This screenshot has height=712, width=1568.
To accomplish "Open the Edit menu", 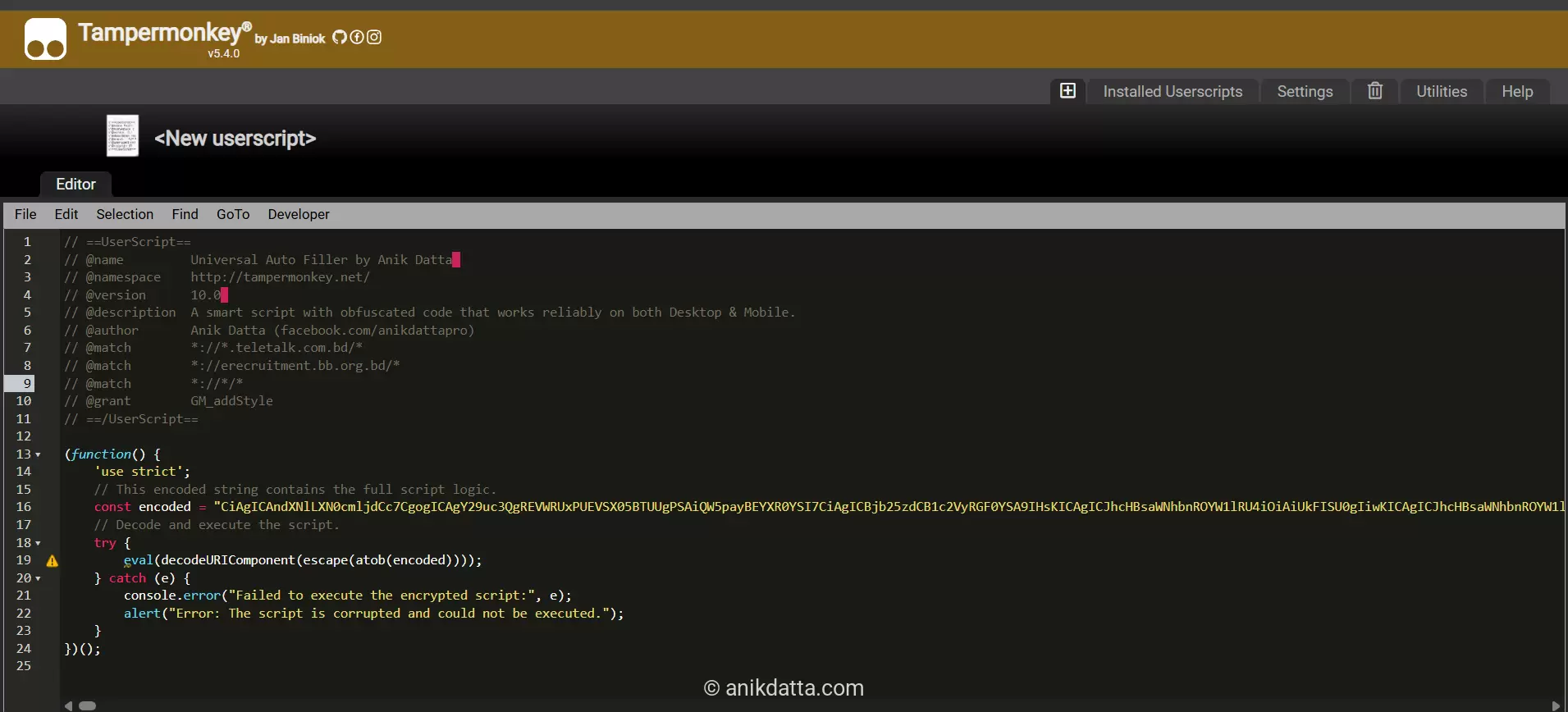I will (66, 214).
